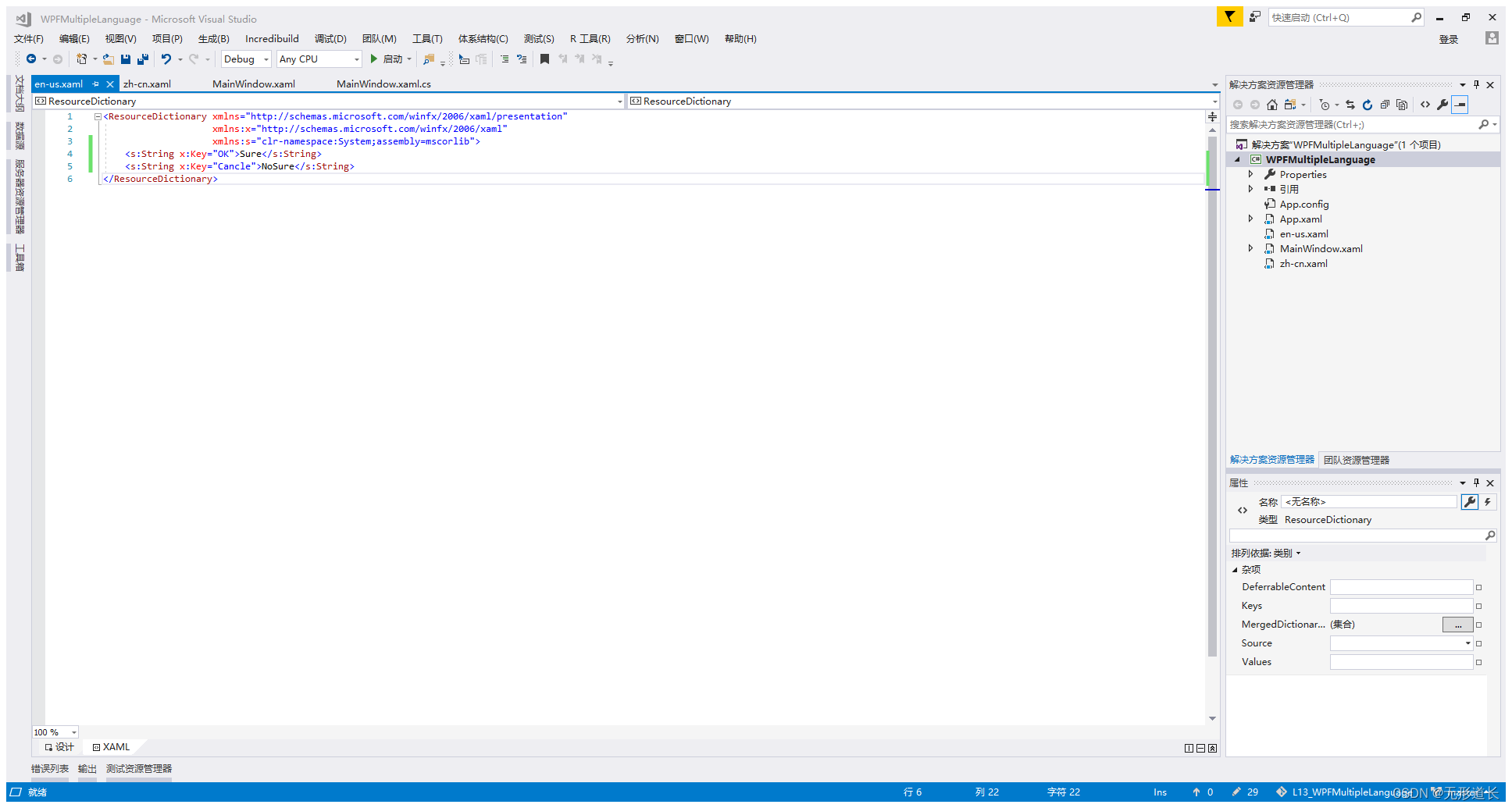Click the Home icon in Solution Explorer
The height and width of the screenshot is (808, 1512).
1272,105
